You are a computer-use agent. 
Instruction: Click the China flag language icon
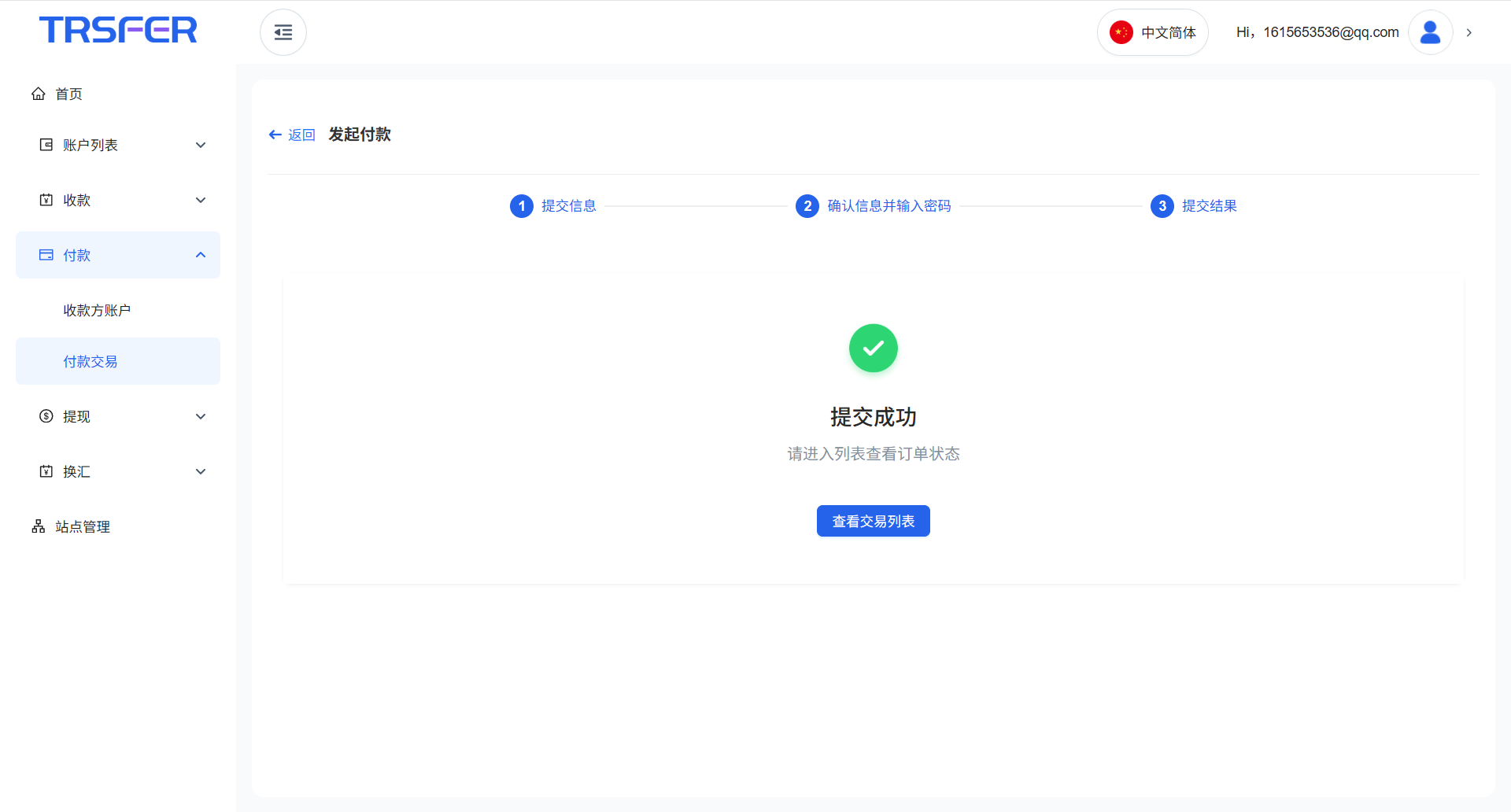pos(1121,32)
